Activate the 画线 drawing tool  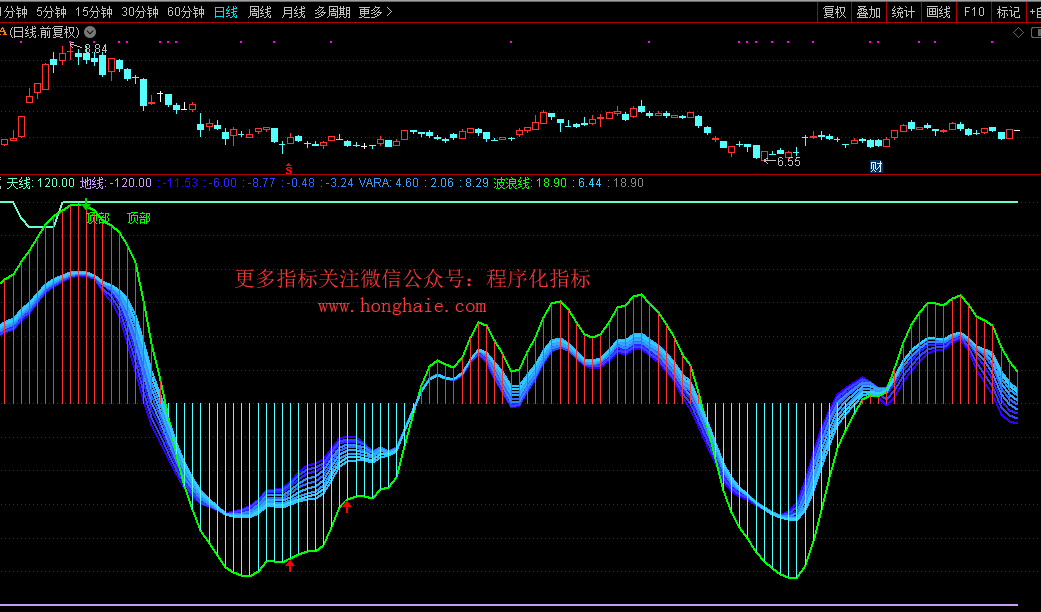pyautogui.click(x=938, y=12)
